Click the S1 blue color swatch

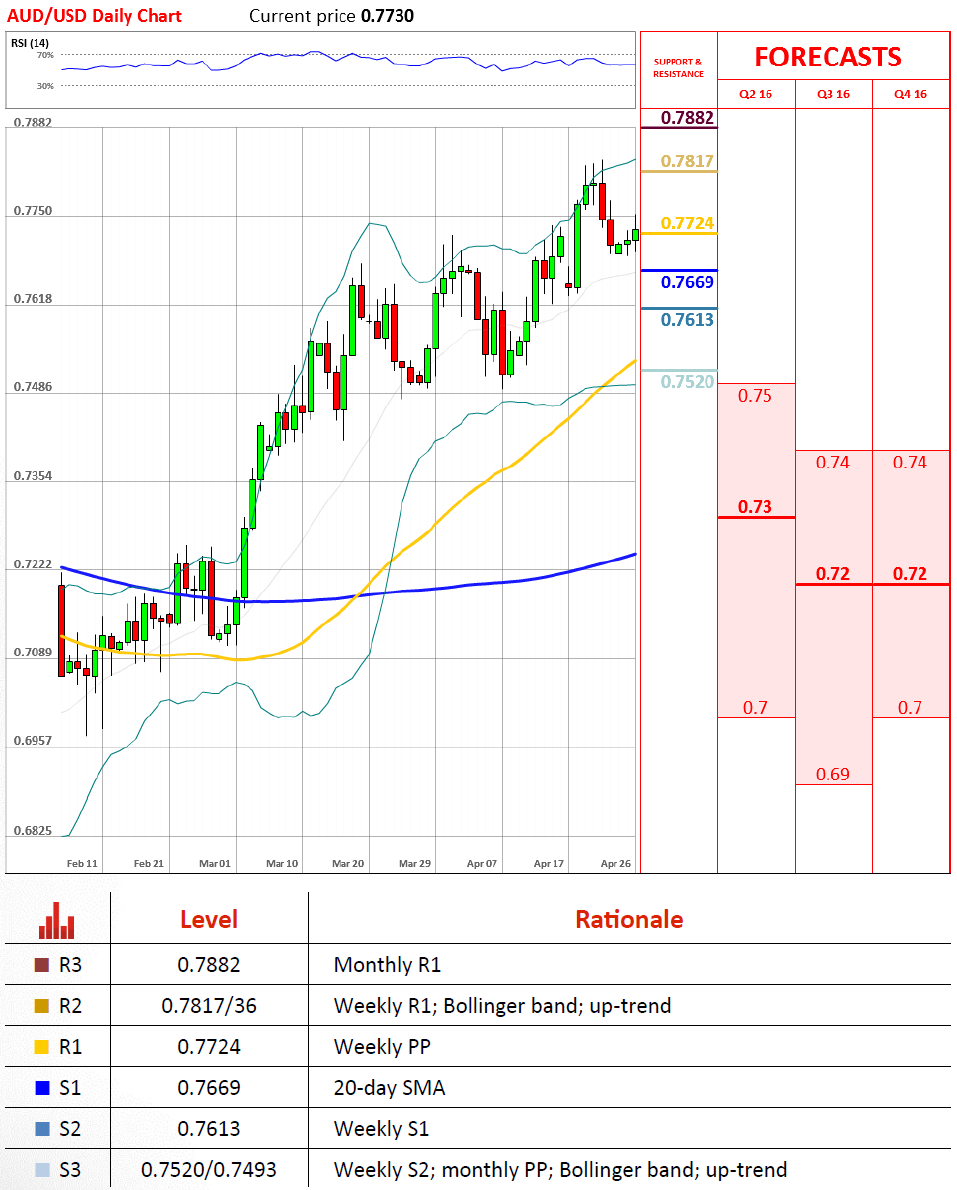pos(42,1088)
